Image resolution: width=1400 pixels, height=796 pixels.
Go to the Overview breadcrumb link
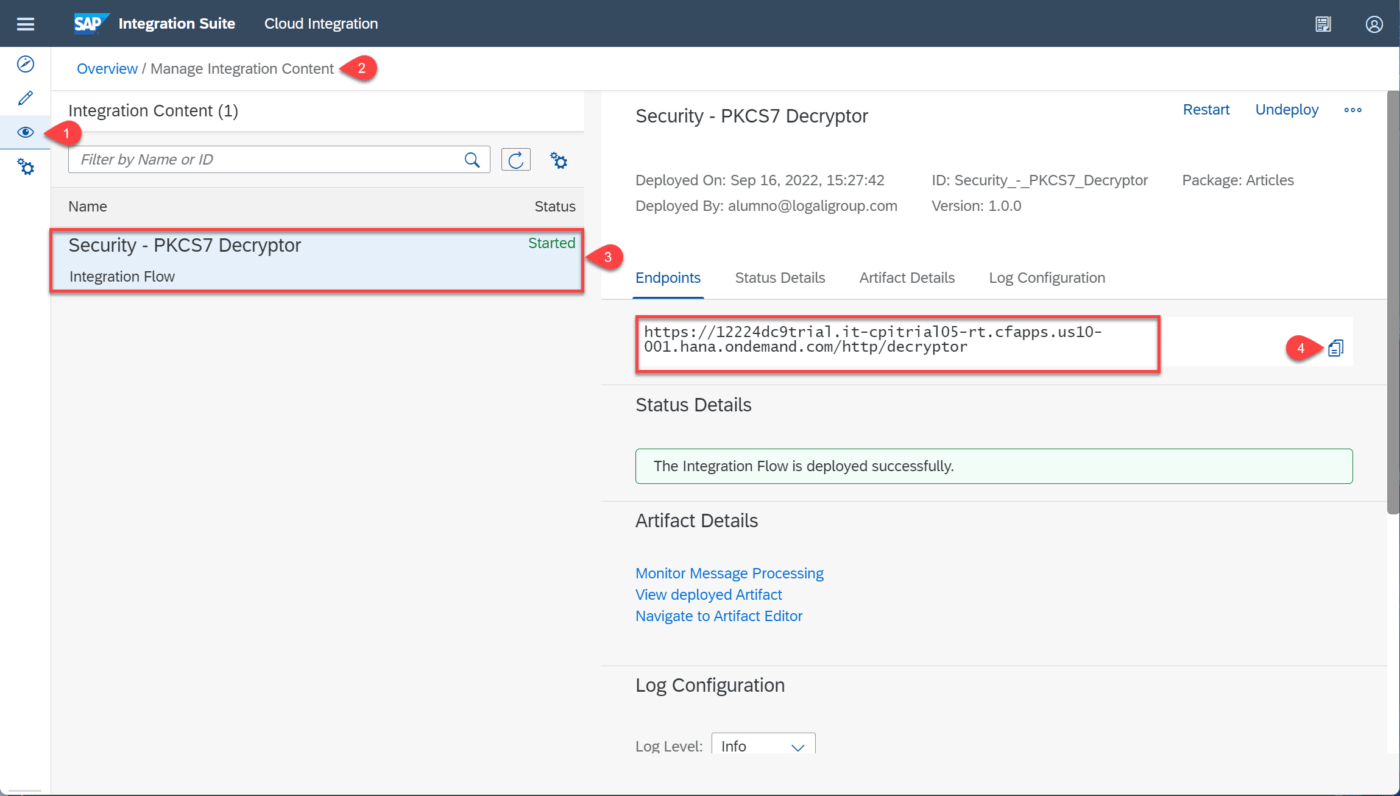point(107,69)
